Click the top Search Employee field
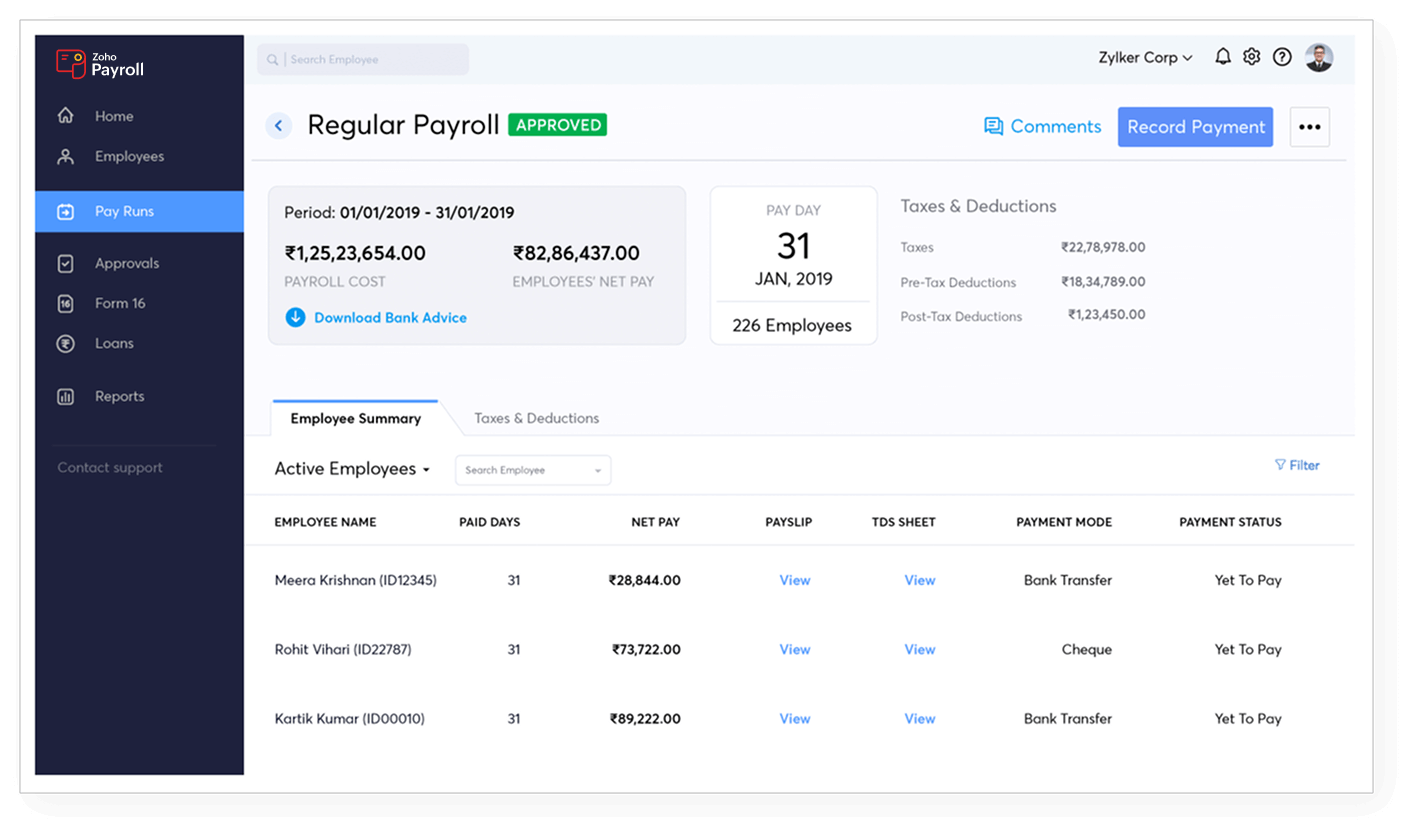 click(363, 60)
